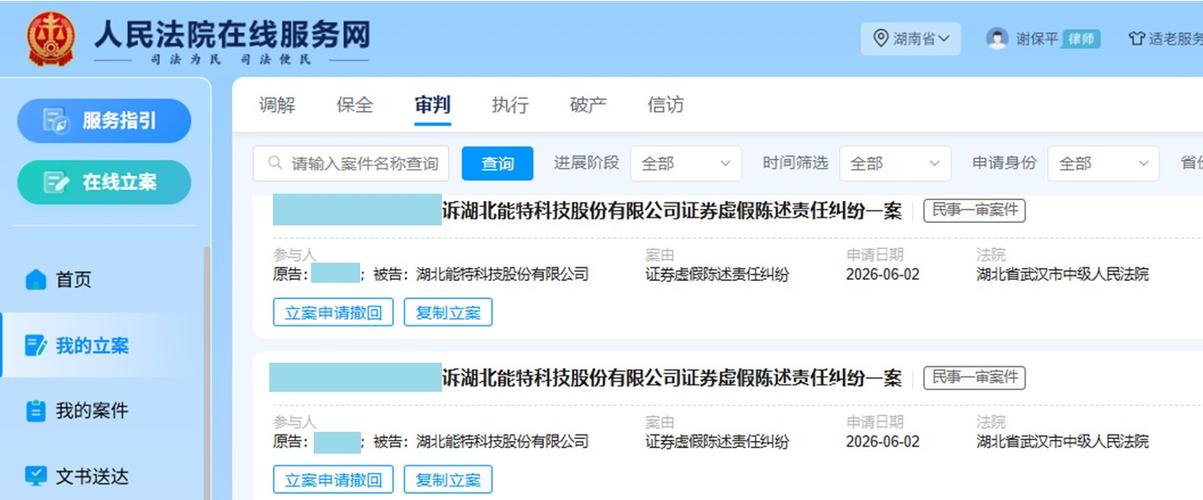Screen dimensions: 1203x500
Task: Click the 首页 home icon in the sidebar
Action: click(x=36, y=279)
